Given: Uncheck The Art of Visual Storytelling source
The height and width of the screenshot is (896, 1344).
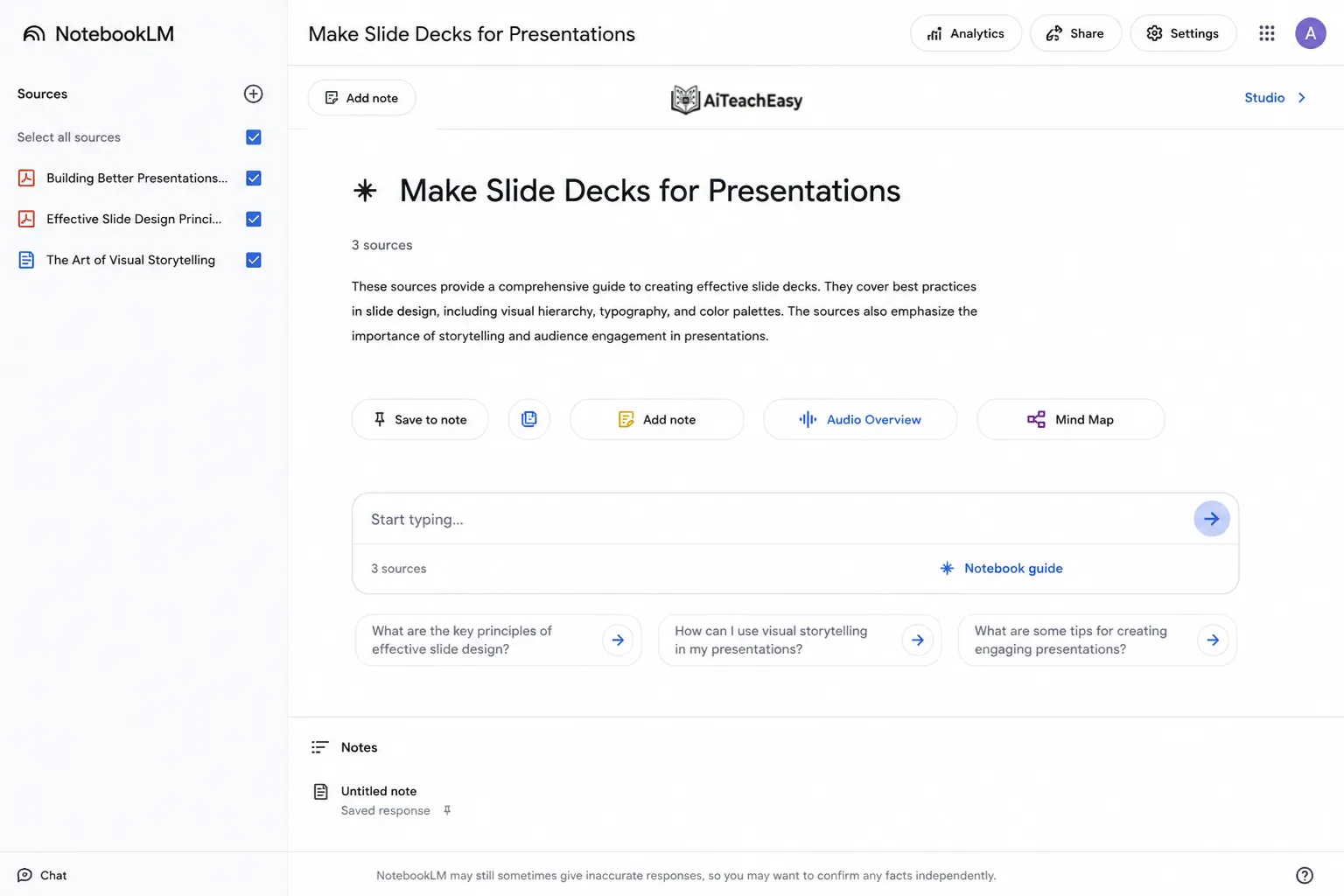Looking at the screenshot, I should tap(254, 260).
